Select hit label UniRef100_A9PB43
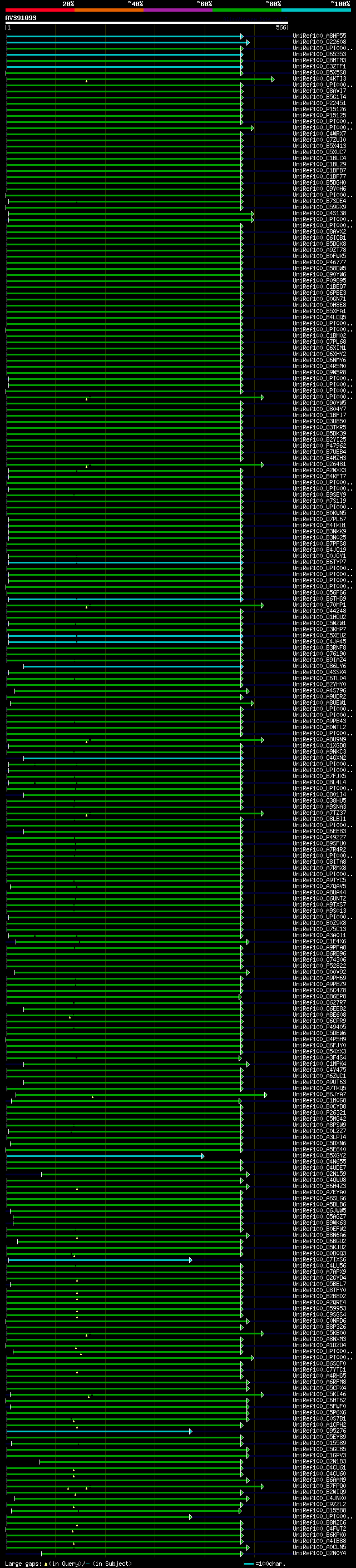The width and height of the screenshot is (356, 1568). pos(319,721)
